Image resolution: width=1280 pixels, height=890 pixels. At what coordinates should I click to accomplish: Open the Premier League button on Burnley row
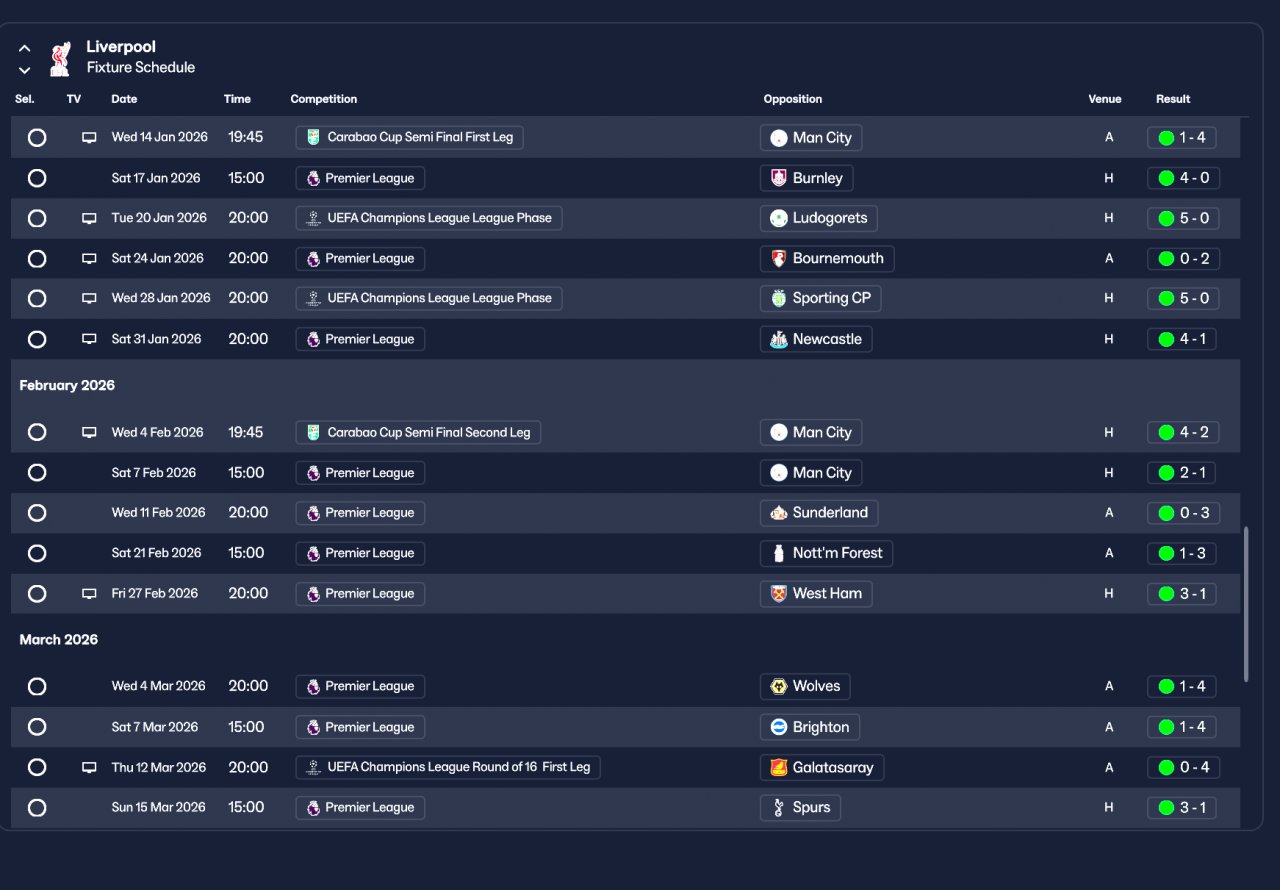coord(360,178)
